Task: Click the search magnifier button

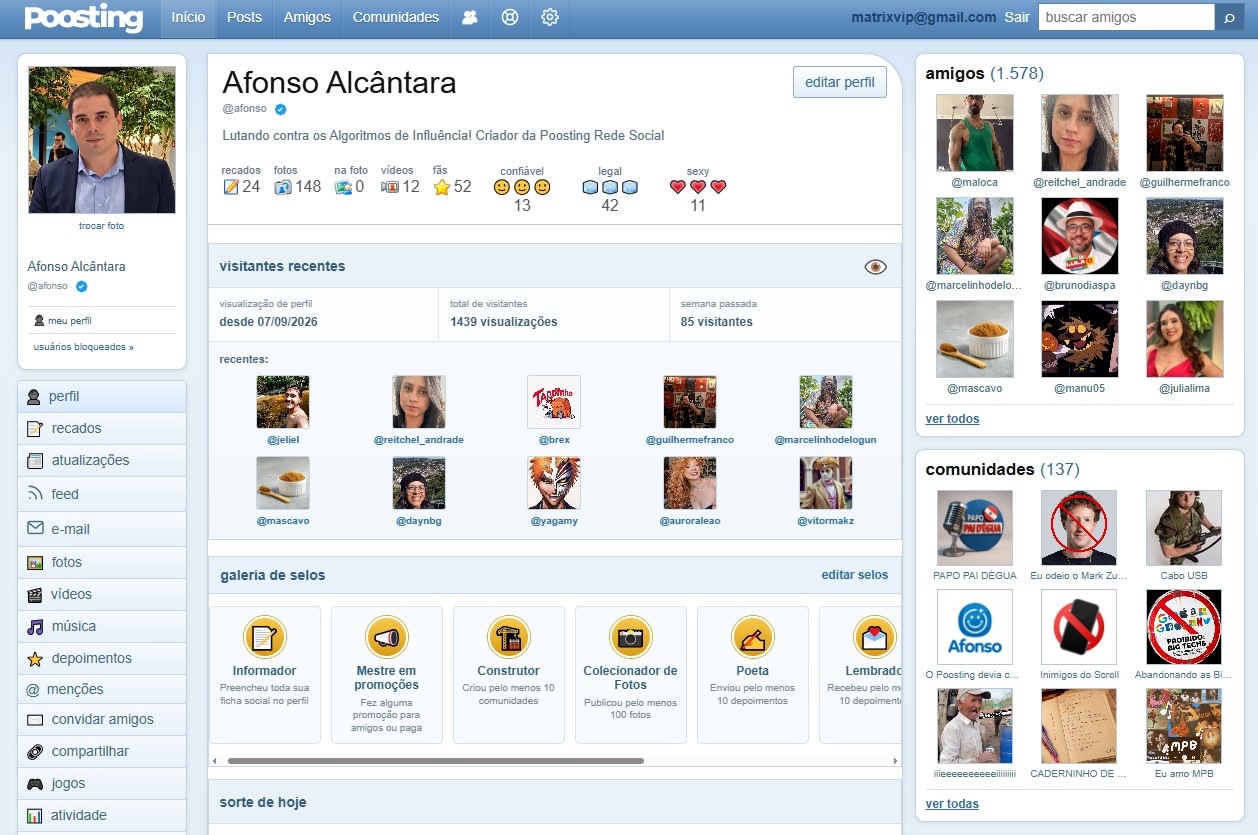Action: point(1229,17)
